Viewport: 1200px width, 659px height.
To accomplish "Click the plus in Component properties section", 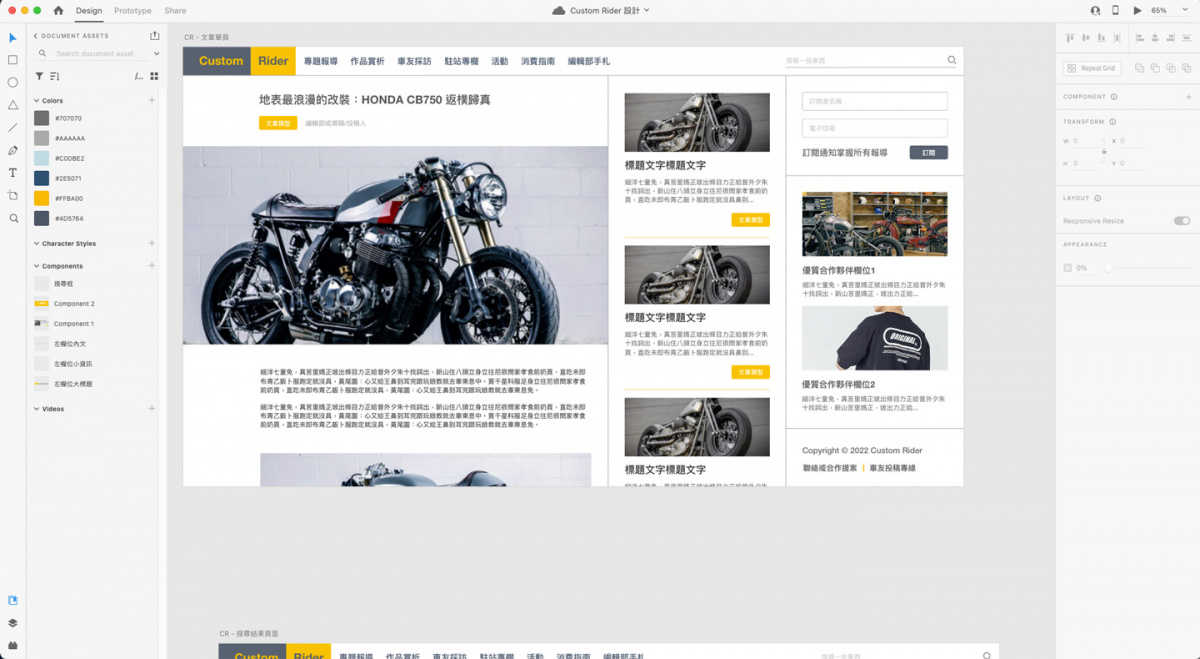I will point(1188,97).
